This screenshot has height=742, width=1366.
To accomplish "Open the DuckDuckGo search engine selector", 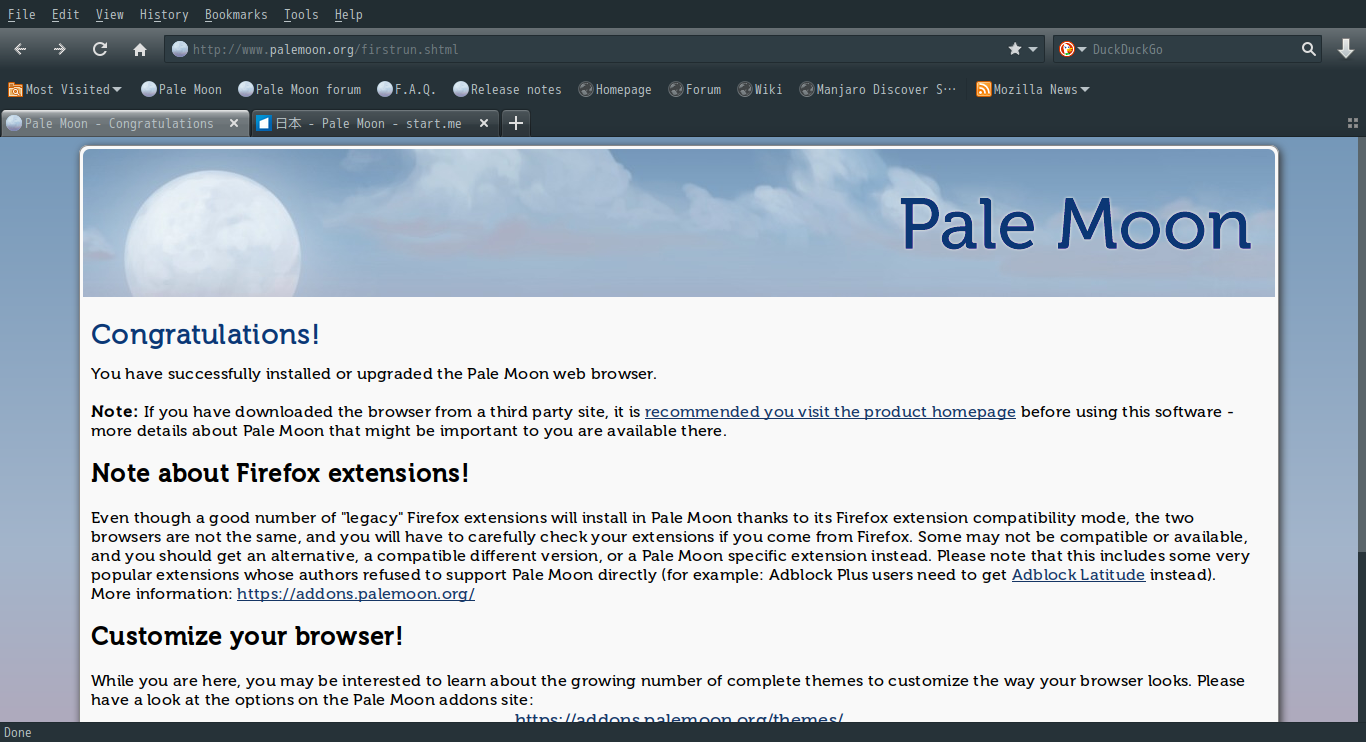I will click(x=1073, y=49).
